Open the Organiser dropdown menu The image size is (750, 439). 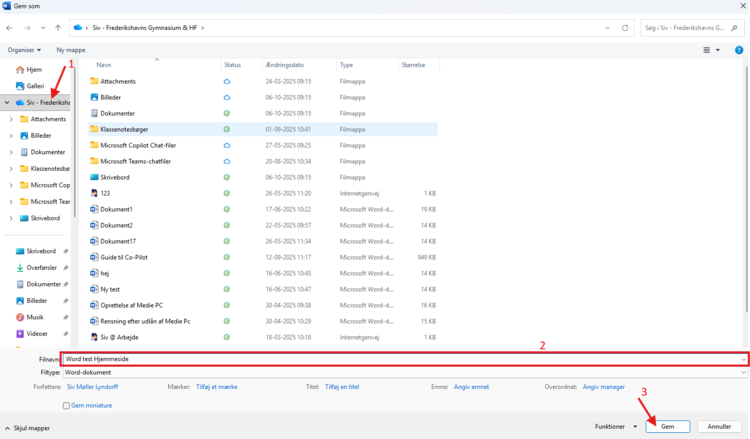[x=24, y=49]
